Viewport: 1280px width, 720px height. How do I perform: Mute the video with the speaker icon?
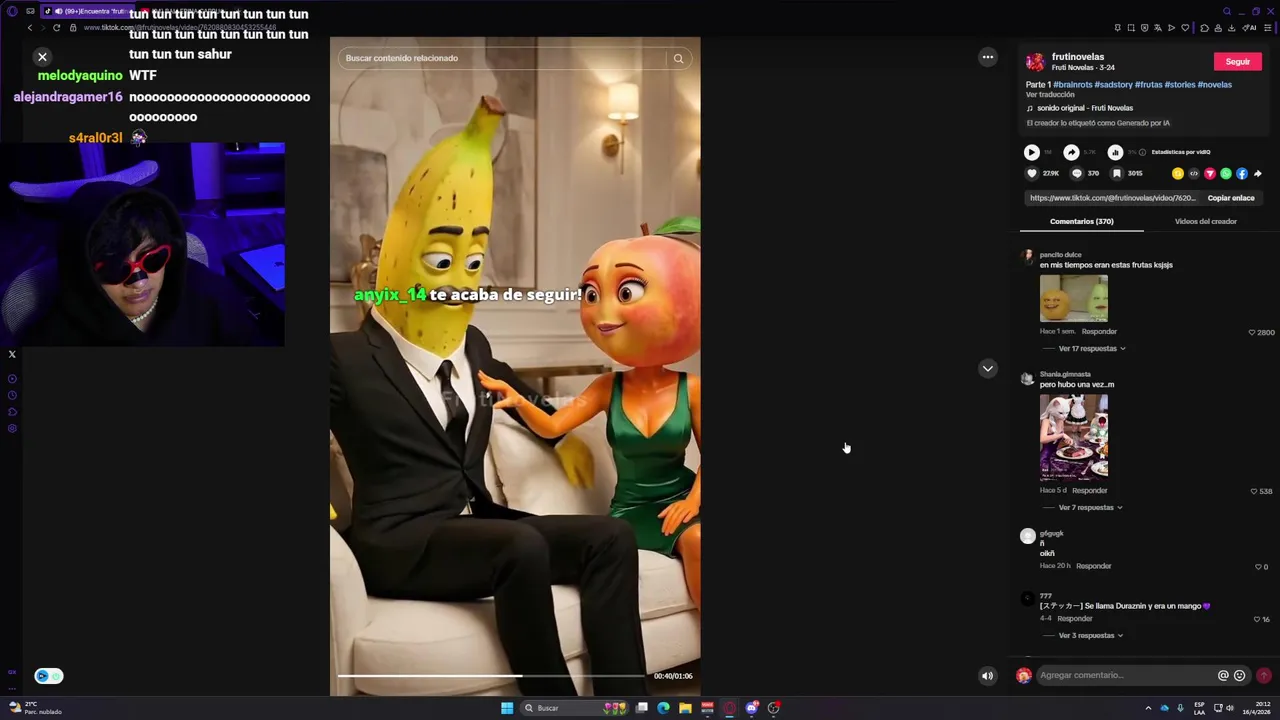click(987, 676)
